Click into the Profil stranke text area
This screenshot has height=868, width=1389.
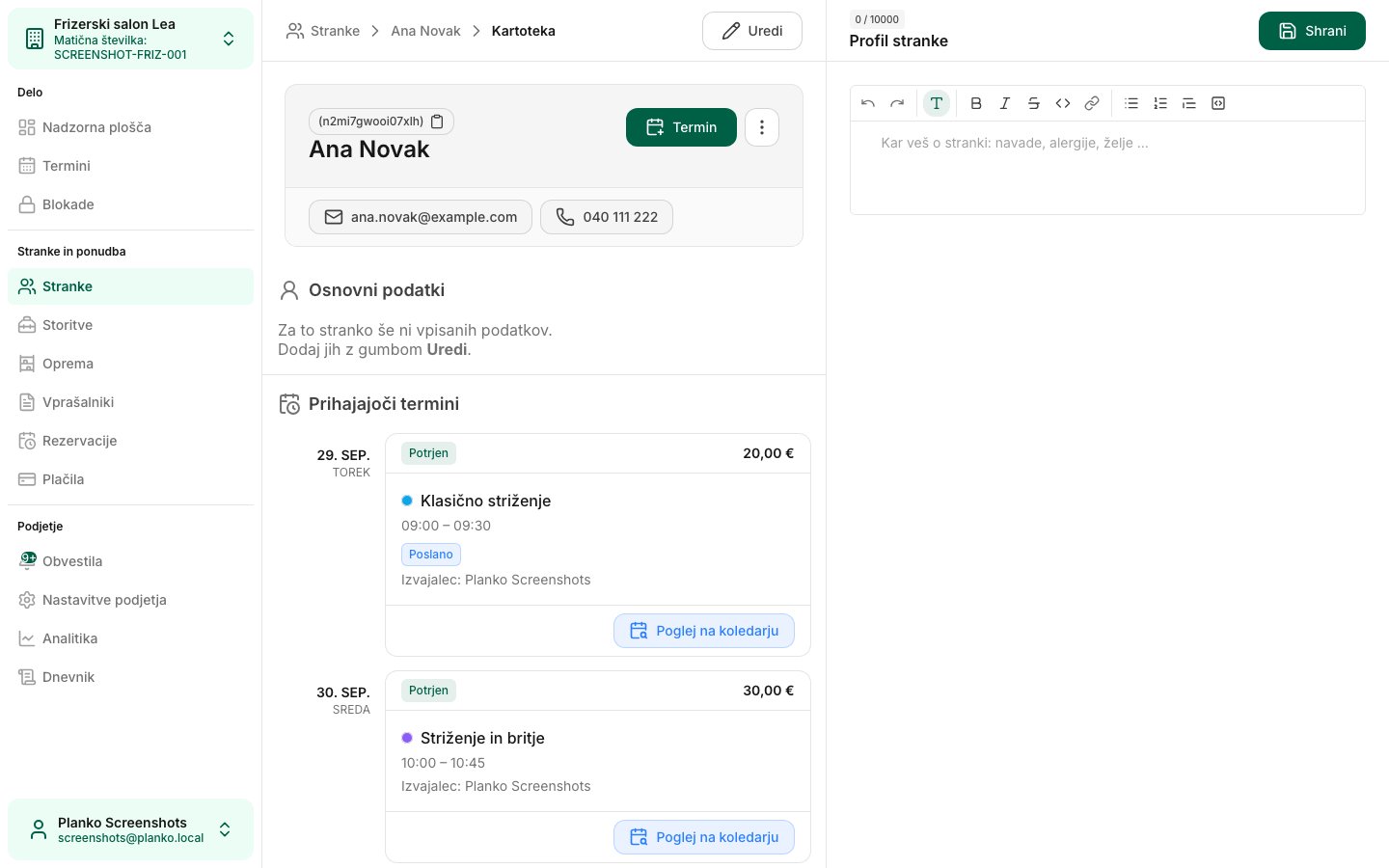[x=1107, y=168]
